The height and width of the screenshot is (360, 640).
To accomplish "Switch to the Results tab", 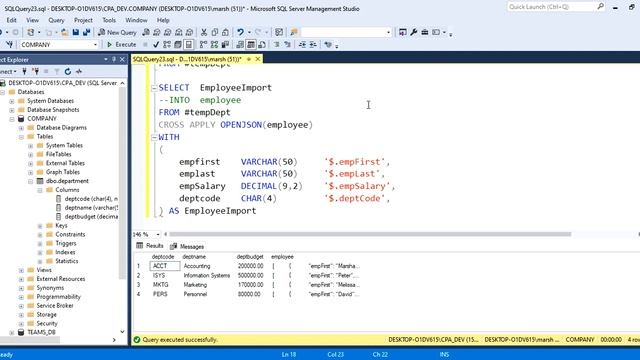I will [150, 246].
